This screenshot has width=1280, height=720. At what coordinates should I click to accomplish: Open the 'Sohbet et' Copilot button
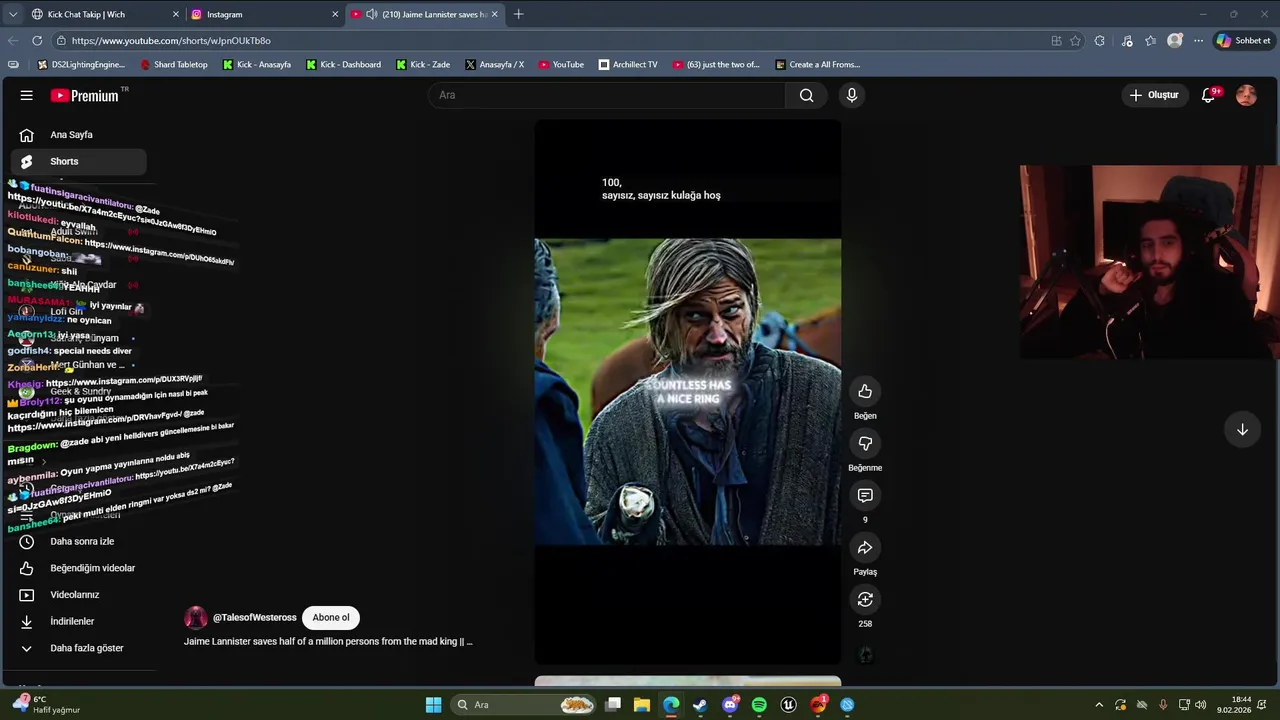(x=1243, y=41)
